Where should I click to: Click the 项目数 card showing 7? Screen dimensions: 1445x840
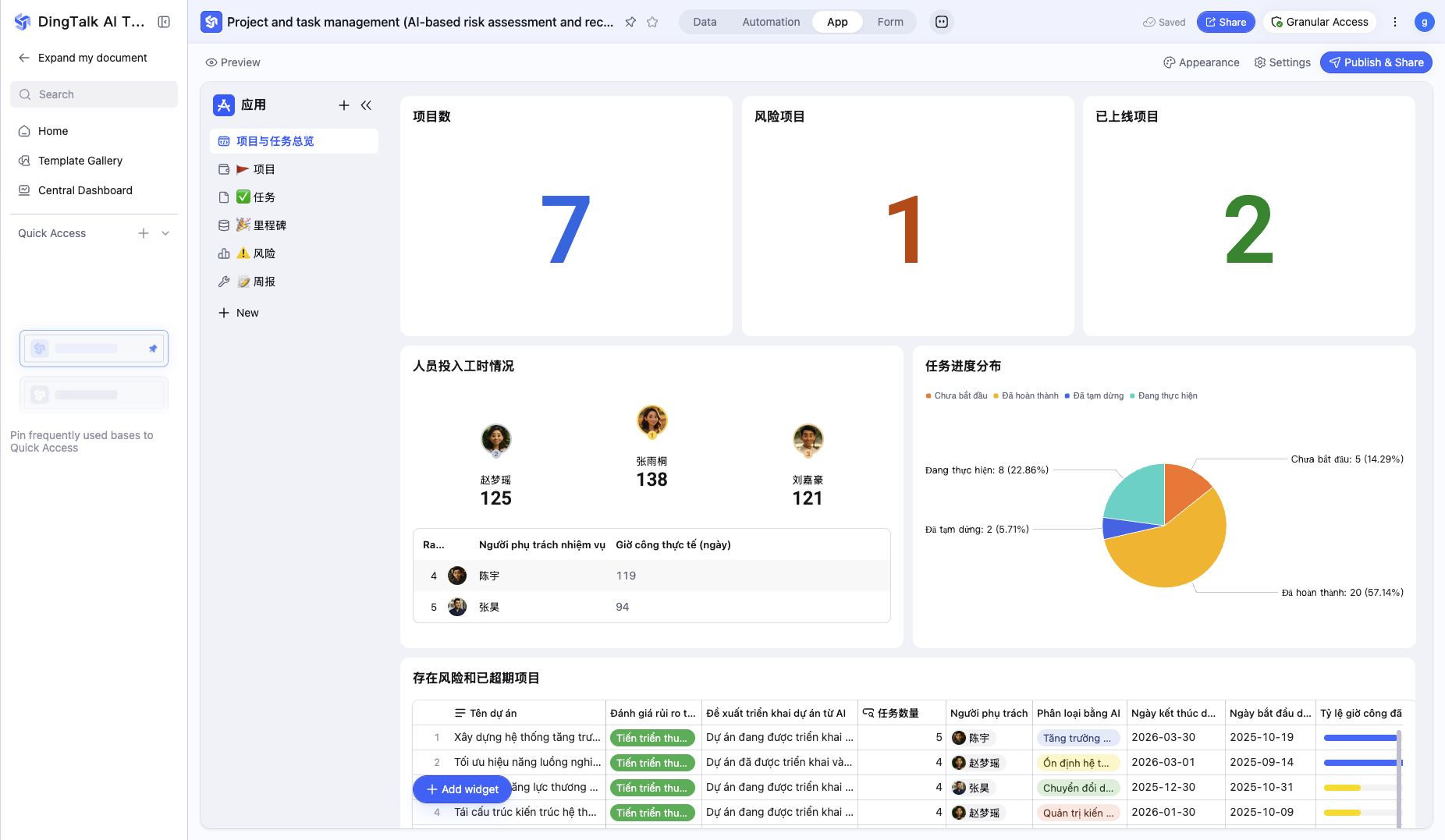(566, 216)
